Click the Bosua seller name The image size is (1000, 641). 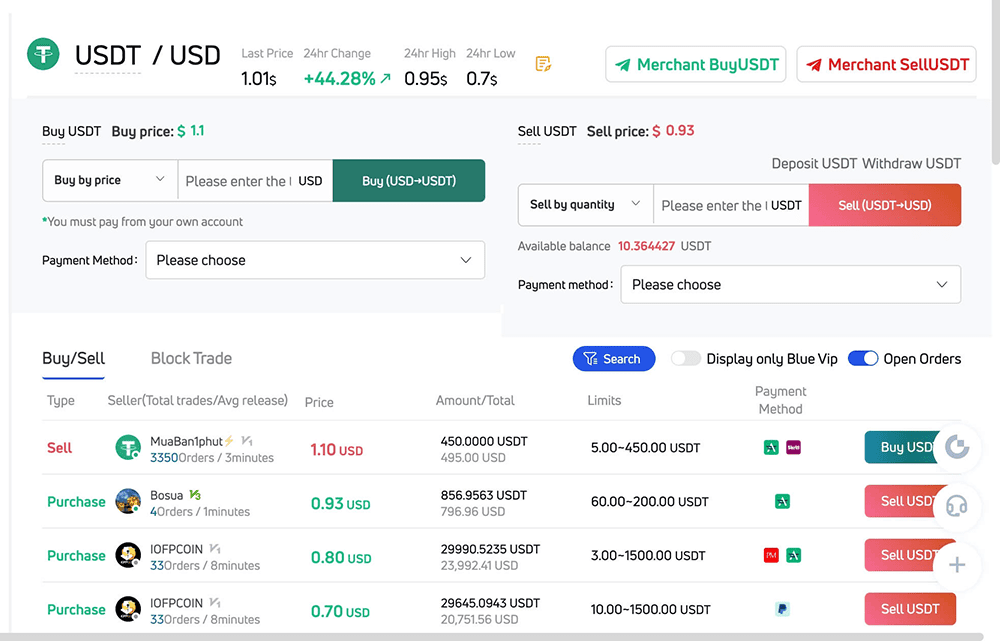click(166, 495)
